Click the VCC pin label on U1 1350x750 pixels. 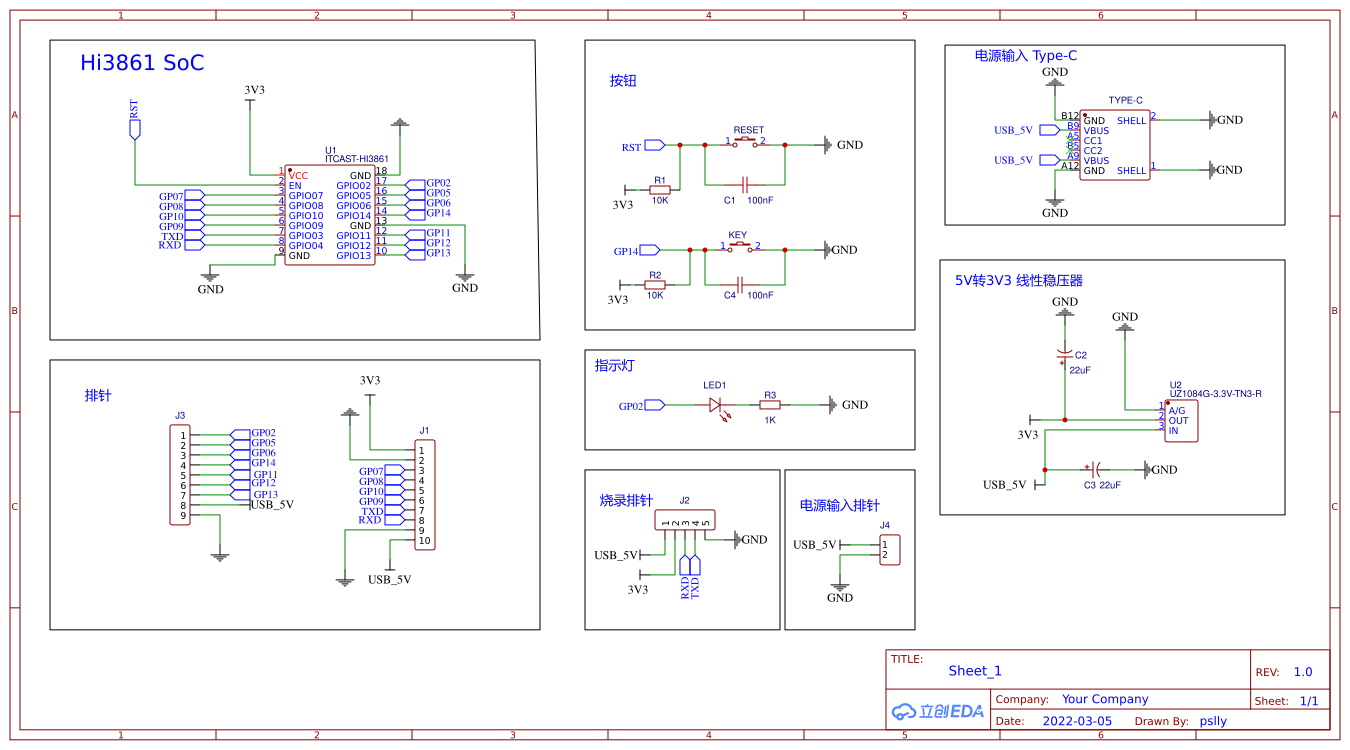(299, 176)
